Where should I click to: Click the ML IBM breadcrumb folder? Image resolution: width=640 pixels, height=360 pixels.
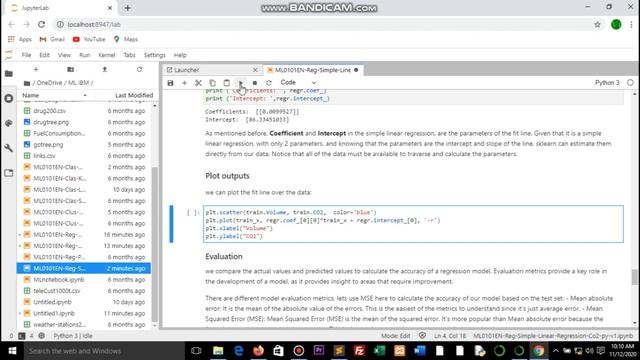click(x=78, y=83)
